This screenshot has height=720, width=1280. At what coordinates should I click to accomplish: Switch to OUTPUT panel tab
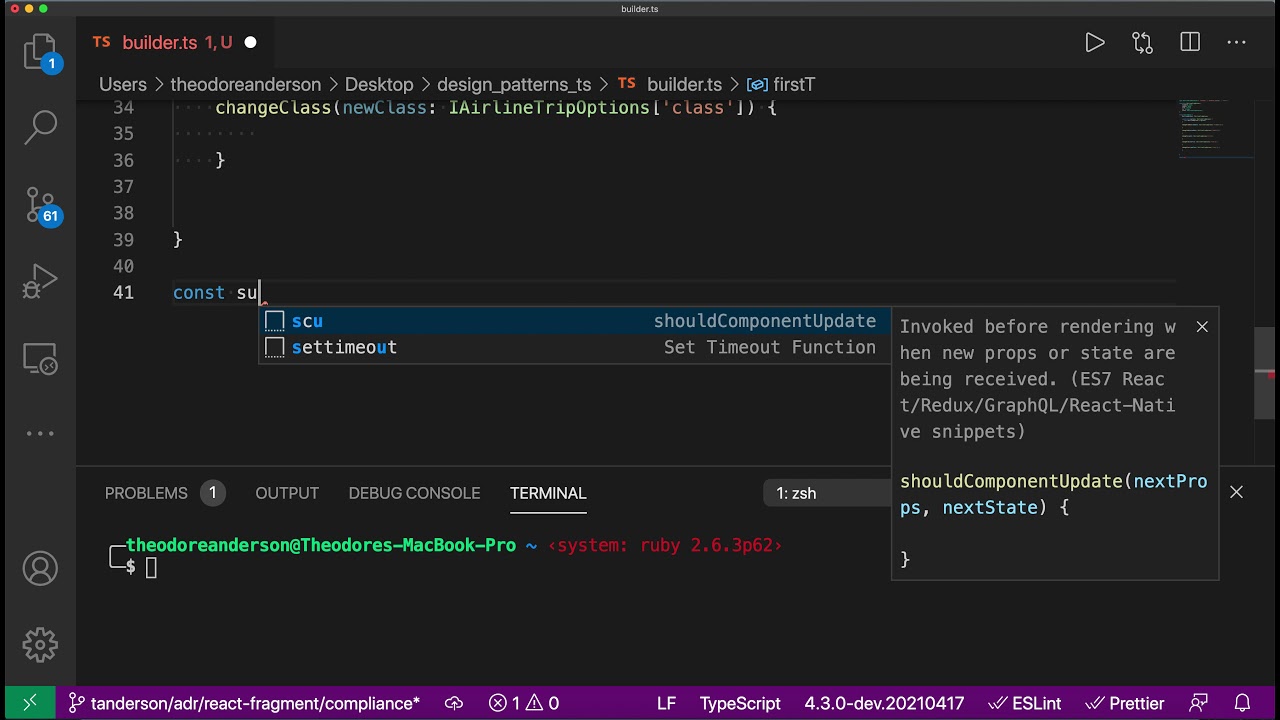pyautogui.click(x=287, y=493)
